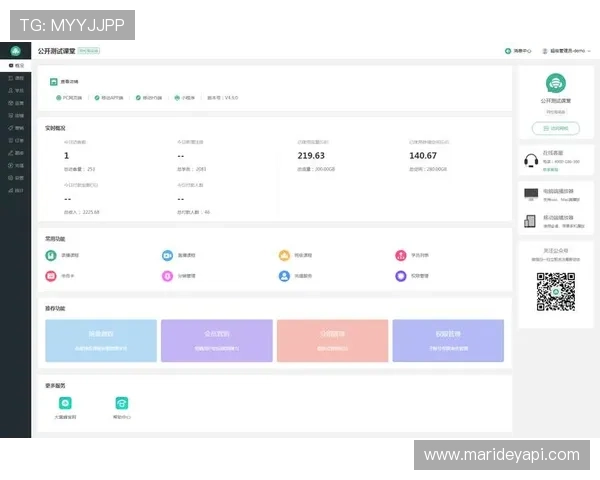Click the yellow 班级课程 class course icon
This screenshot has width=600, height=480.
284,255
